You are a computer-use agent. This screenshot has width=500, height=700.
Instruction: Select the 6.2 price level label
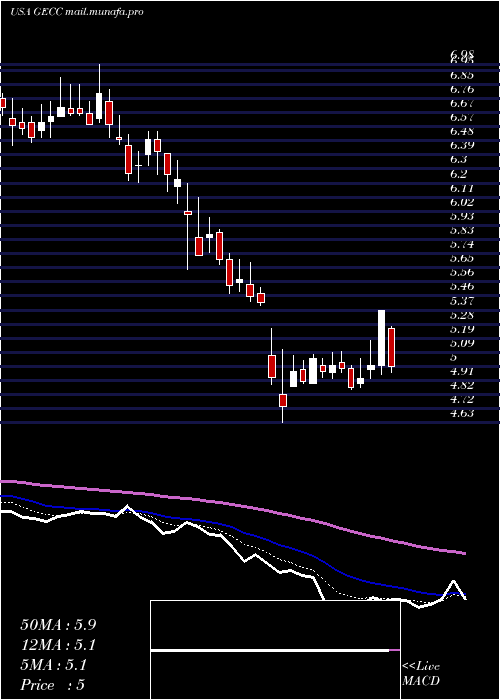458,174
